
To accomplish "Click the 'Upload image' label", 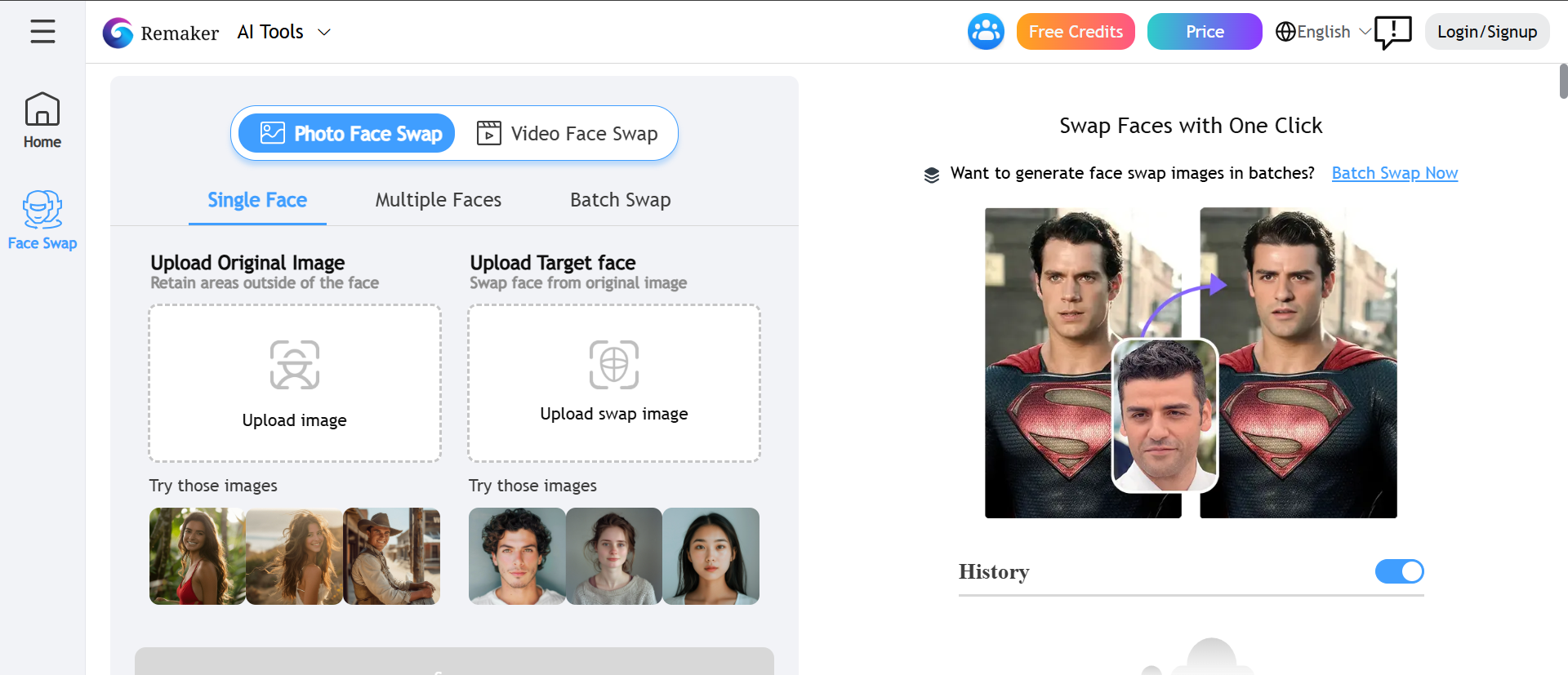I will (295, 420).
